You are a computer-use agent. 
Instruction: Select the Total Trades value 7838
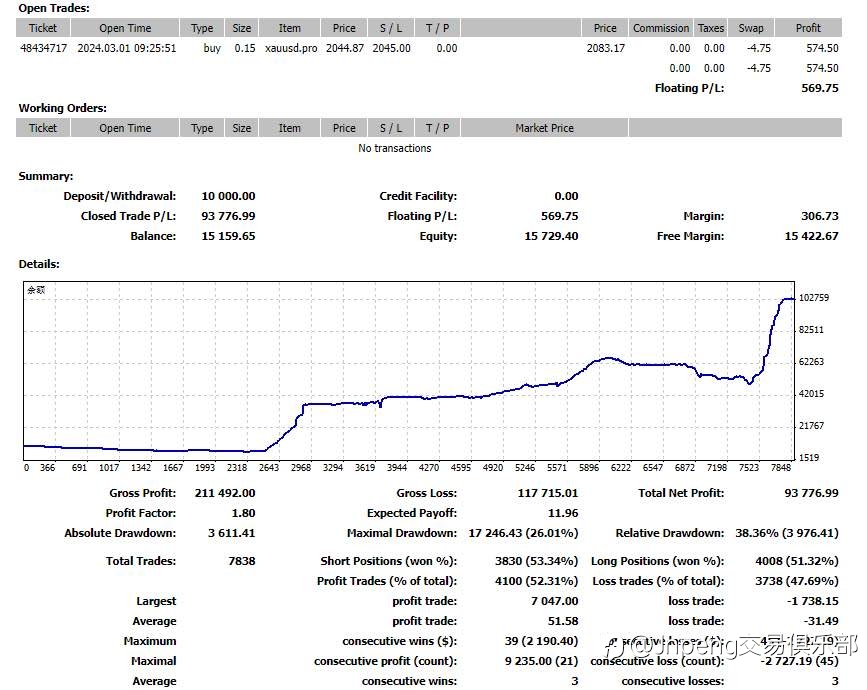(242, 561)
